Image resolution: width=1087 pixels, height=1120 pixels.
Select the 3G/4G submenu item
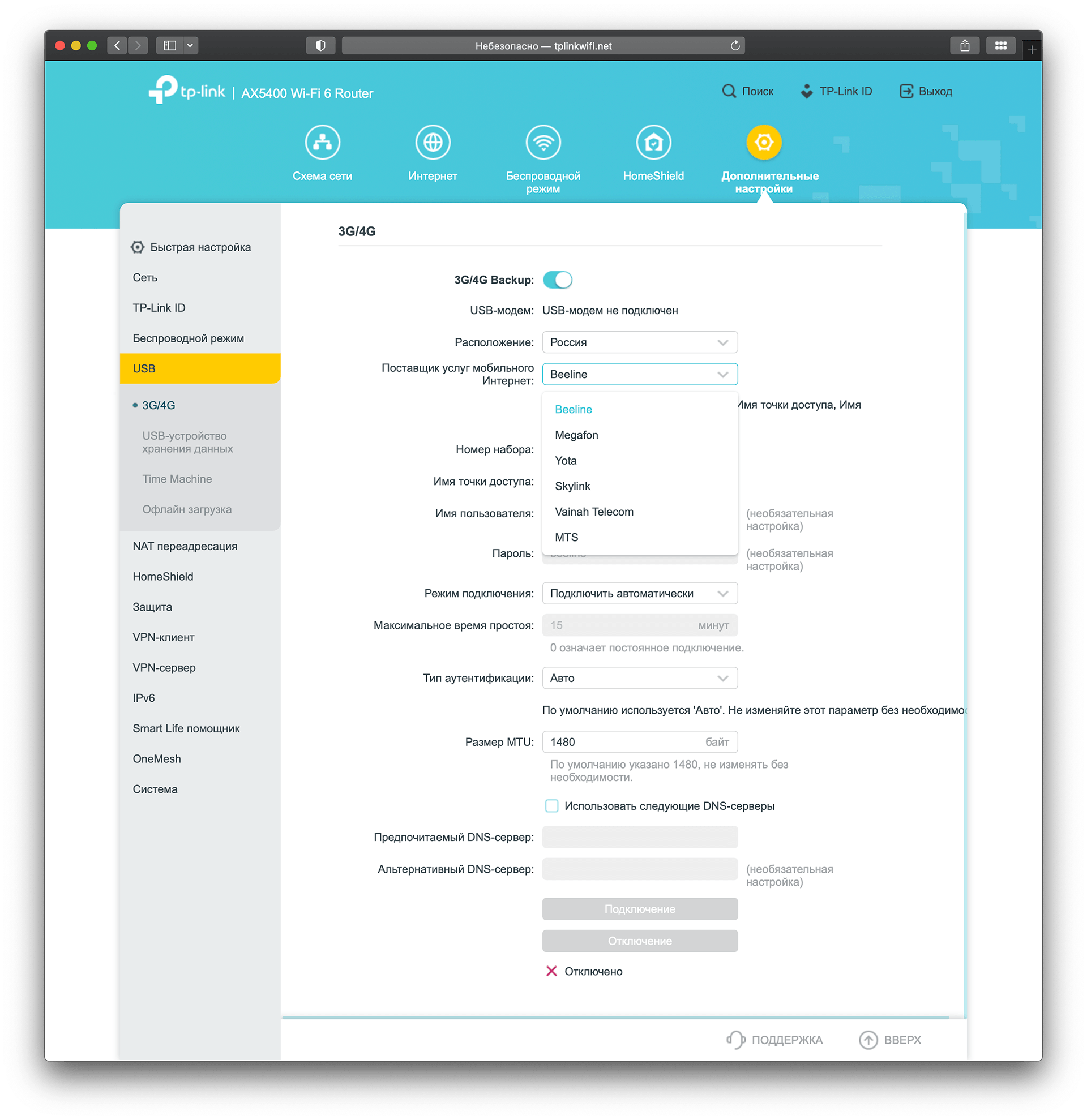(200, 405)
